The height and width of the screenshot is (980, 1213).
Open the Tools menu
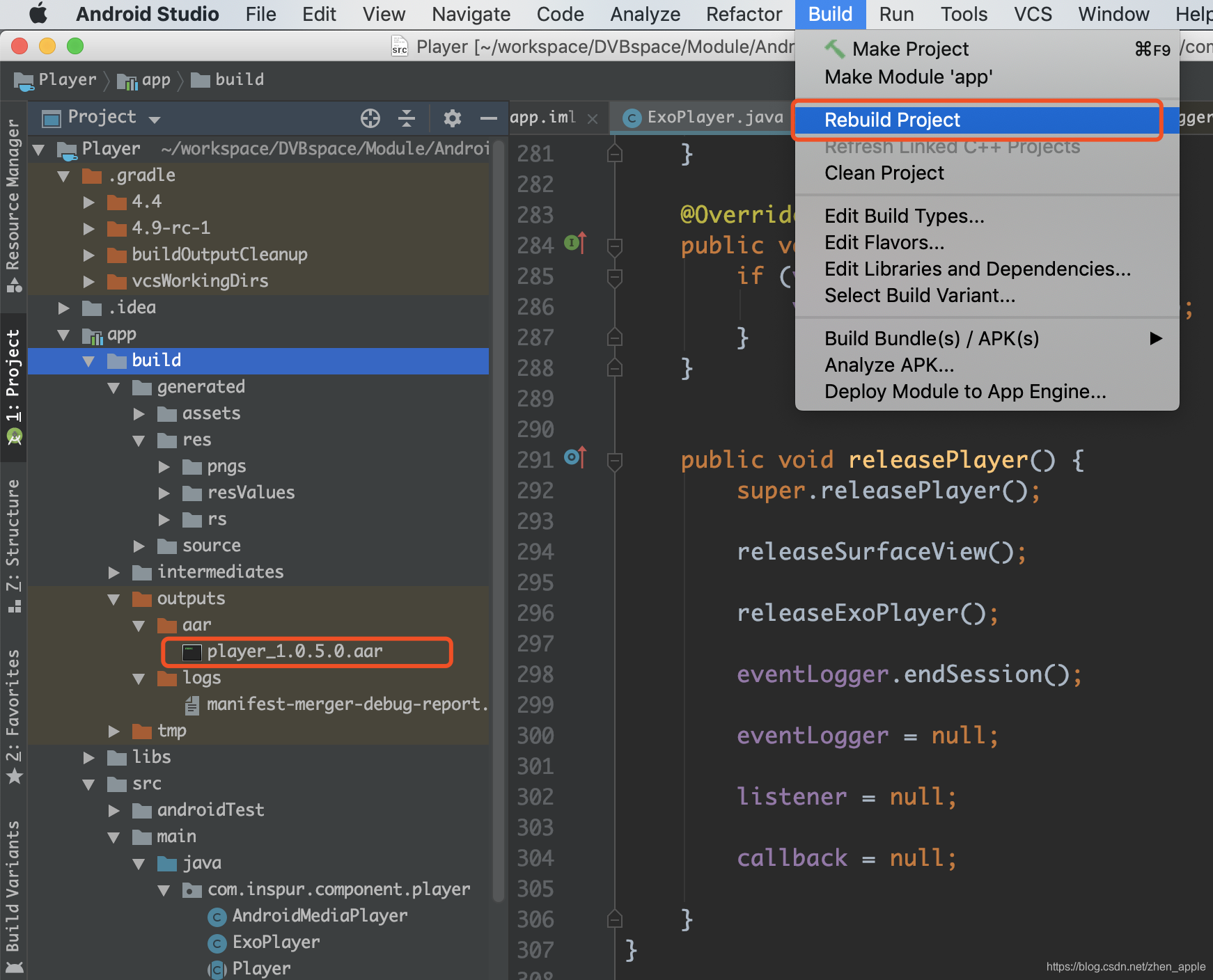tap(964, 14)
